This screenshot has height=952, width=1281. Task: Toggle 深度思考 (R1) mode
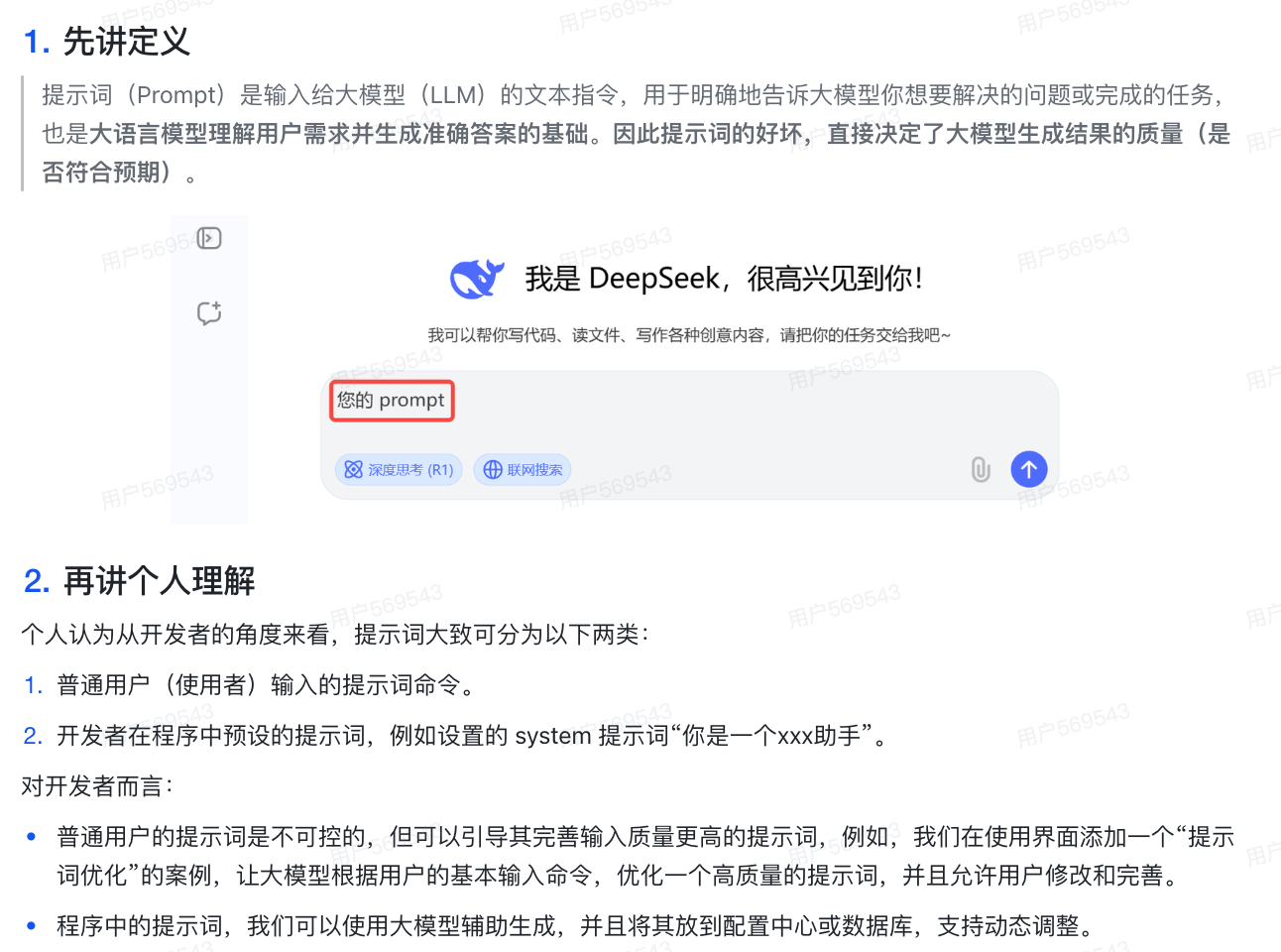click(x=399, y=470)
